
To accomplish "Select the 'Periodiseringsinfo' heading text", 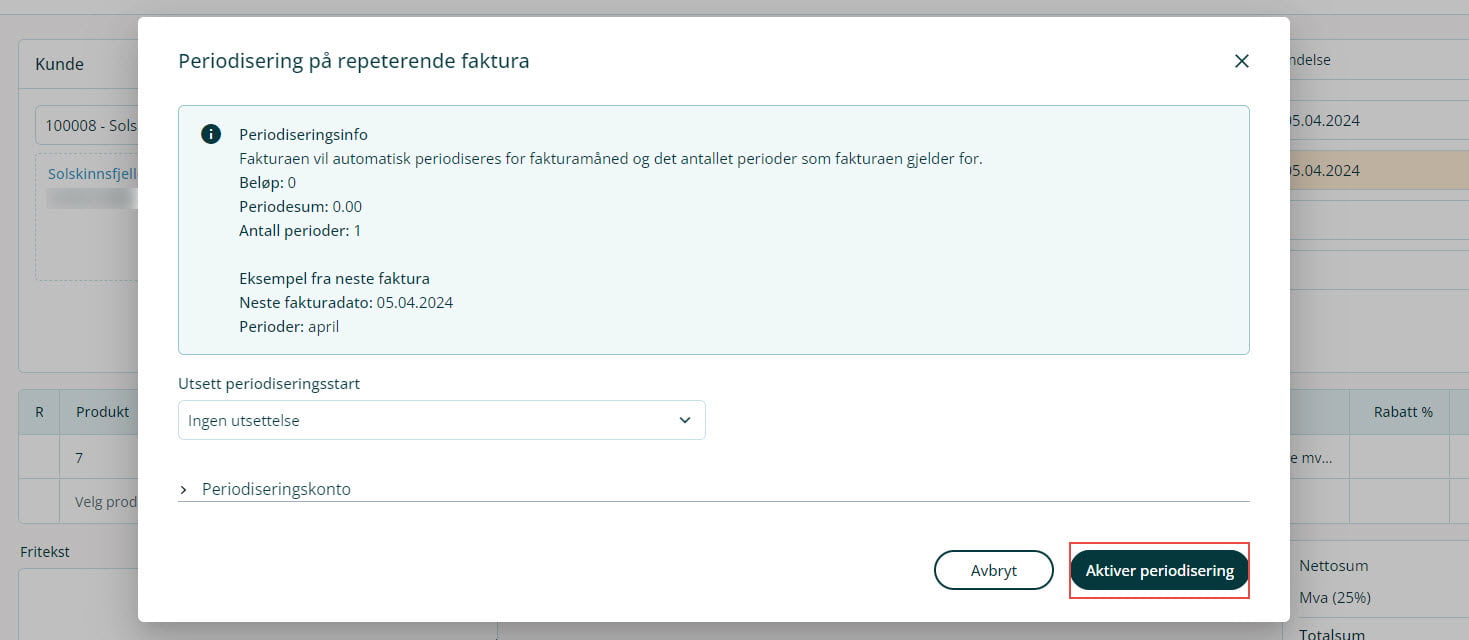I will tap(304, 134).
